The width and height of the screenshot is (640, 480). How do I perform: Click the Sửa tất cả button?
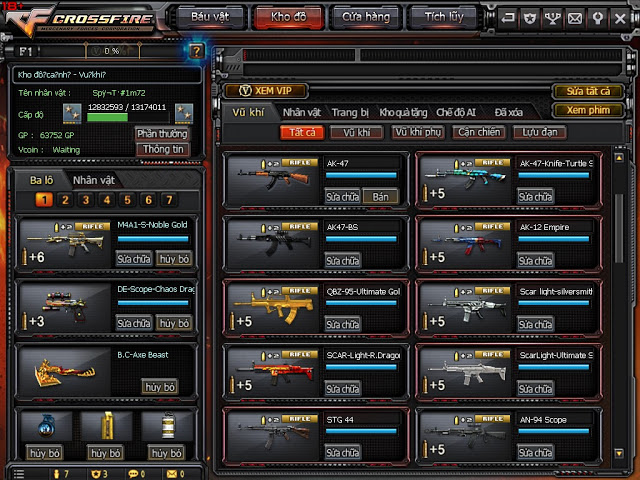click(588, 91)
